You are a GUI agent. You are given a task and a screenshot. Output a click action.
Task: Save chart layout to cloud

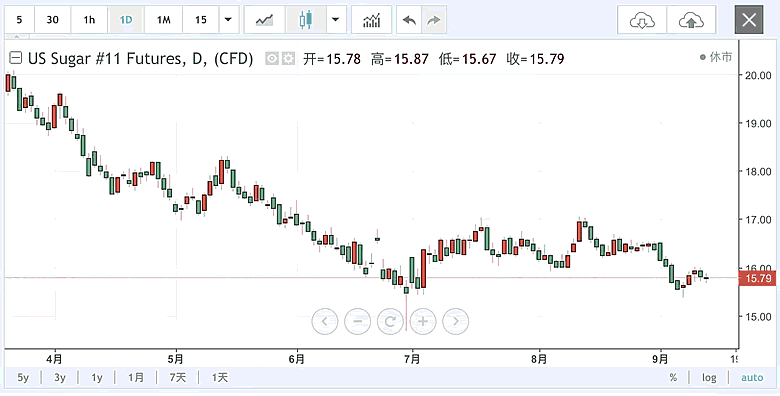click(x=691, y=20)
